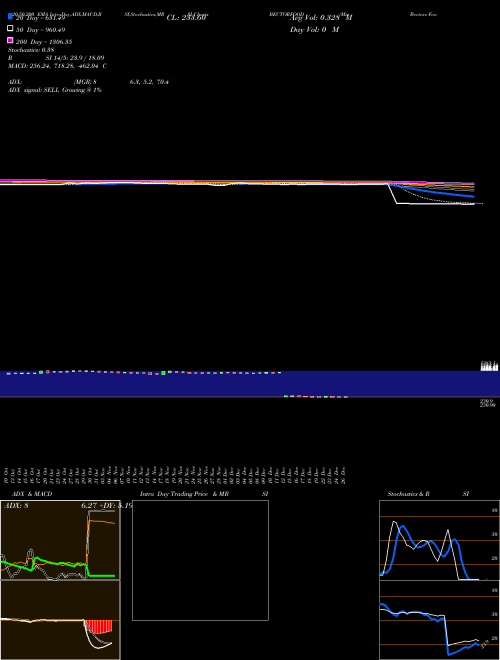Click the '230.90' price axis label

coord(489,405)
